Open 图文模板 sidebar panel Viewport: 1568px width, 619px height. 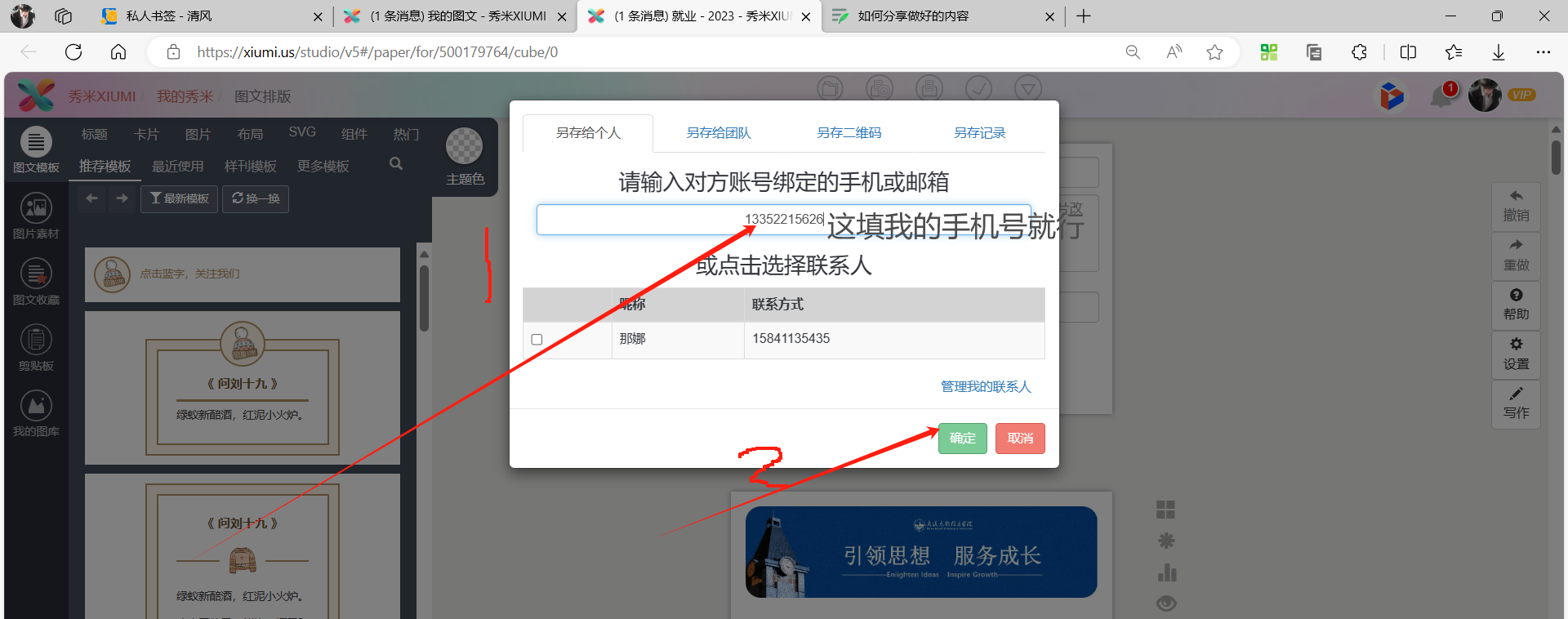(36, 150)
